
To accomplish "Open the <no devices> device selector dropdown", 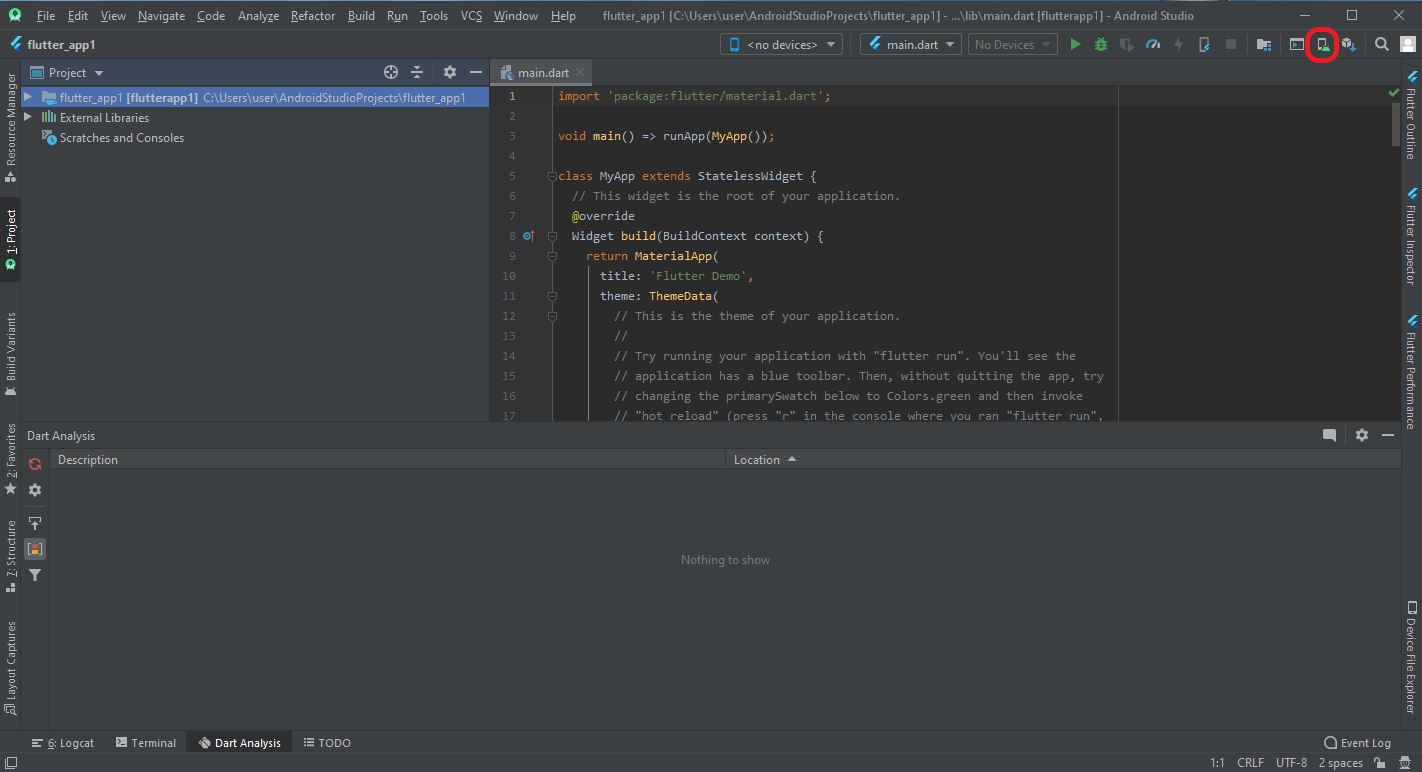I will pos(780,43).
